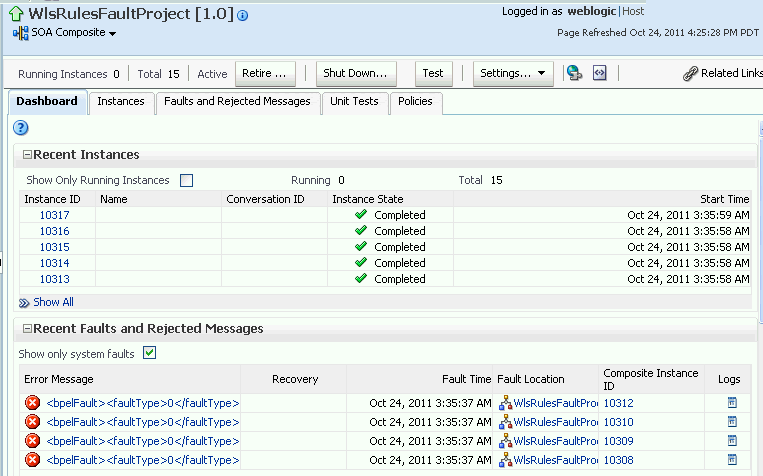Open the Policies tab
Screen dimensions: 763x476
(415, 101)
